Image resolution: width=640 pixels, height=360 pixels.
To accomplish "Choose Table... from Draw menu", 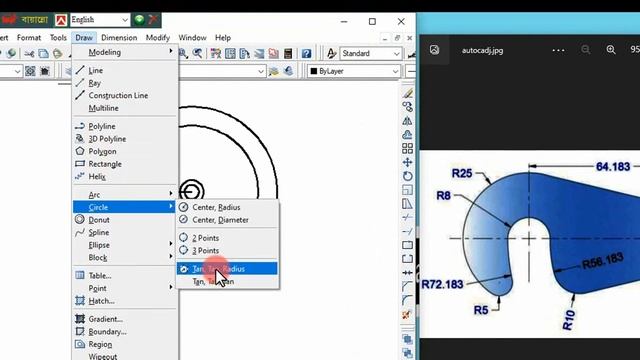I will point(125,276).
